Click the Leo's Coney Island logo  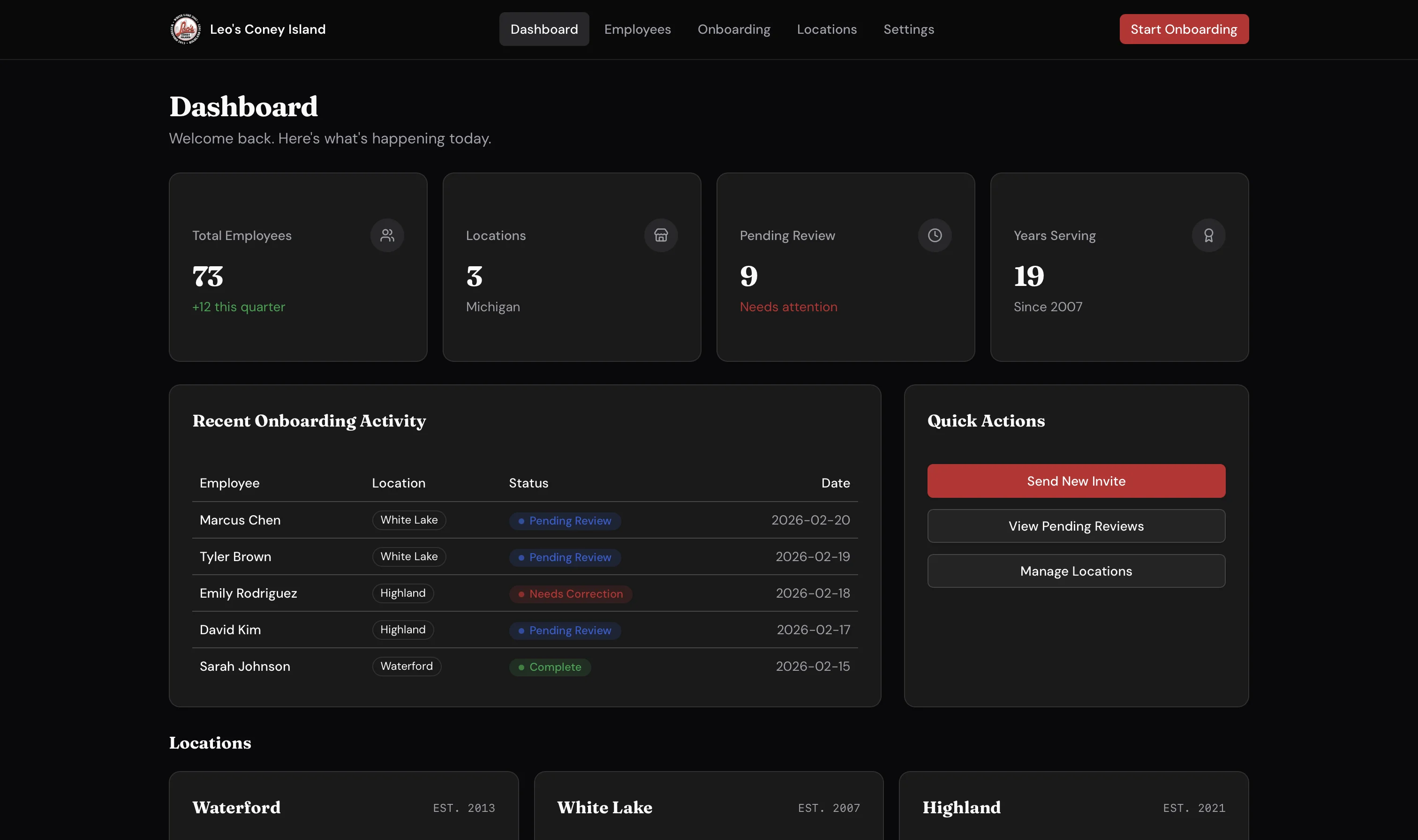[186, 29]
